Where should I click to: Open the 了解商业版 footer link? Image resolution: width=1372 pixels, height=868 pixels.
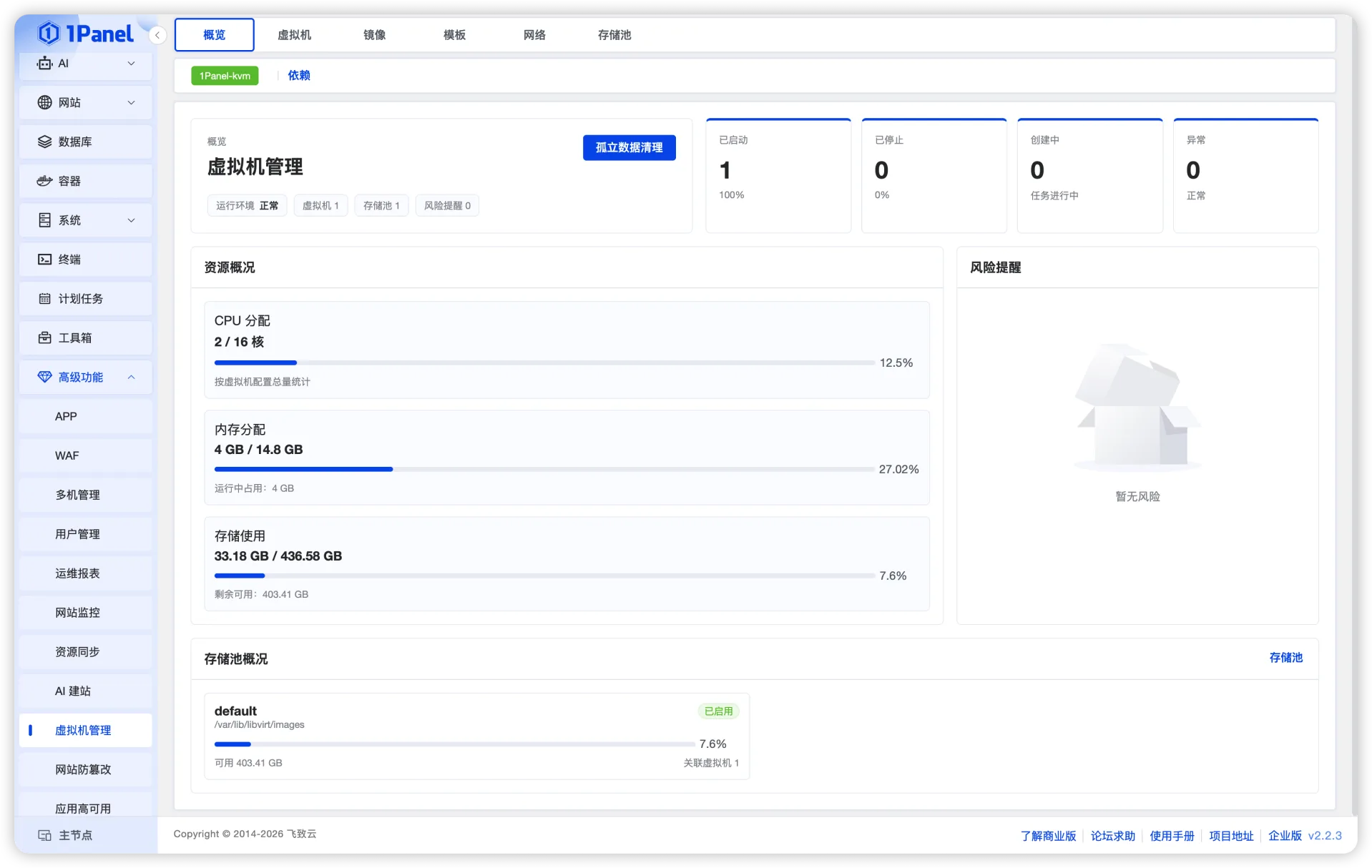(x=1048, y=836)
